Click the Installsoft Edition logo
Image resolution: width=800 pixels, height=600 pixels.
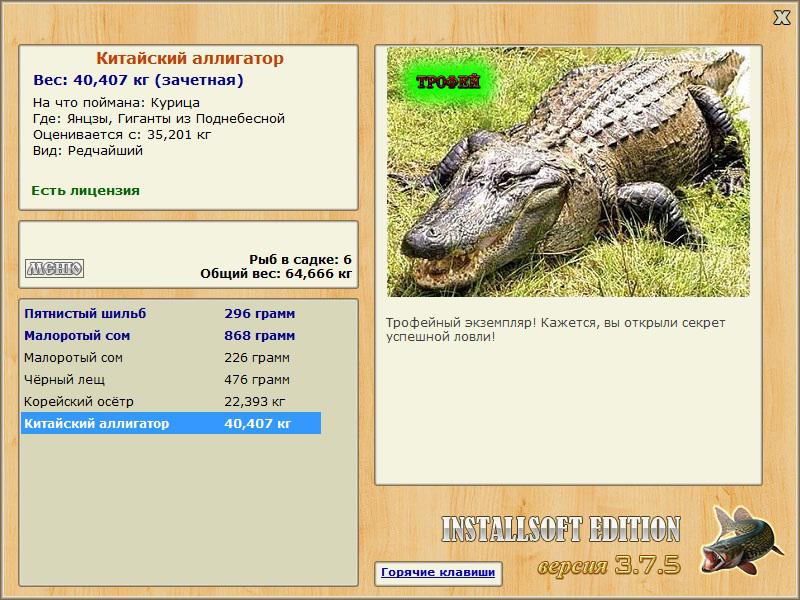coord(561,529)
